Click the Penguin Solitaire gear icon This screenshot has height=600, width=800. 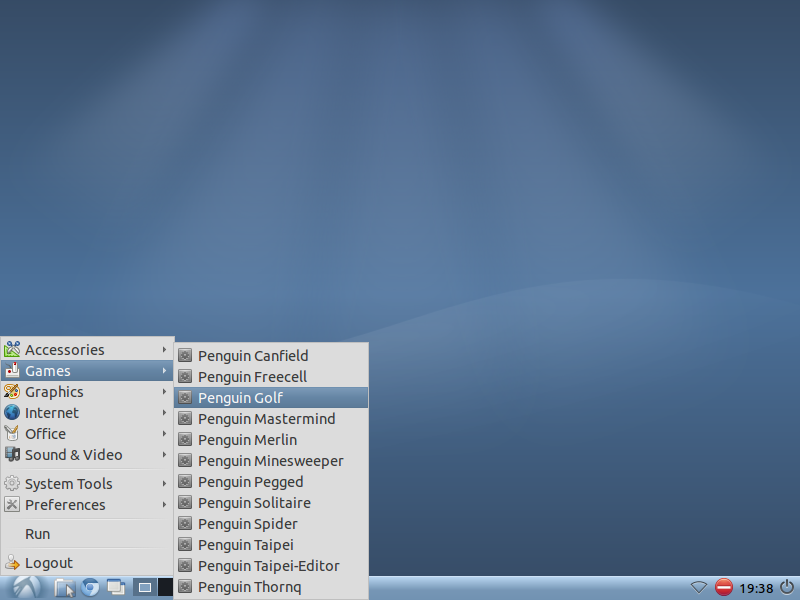tap(185, 503)
